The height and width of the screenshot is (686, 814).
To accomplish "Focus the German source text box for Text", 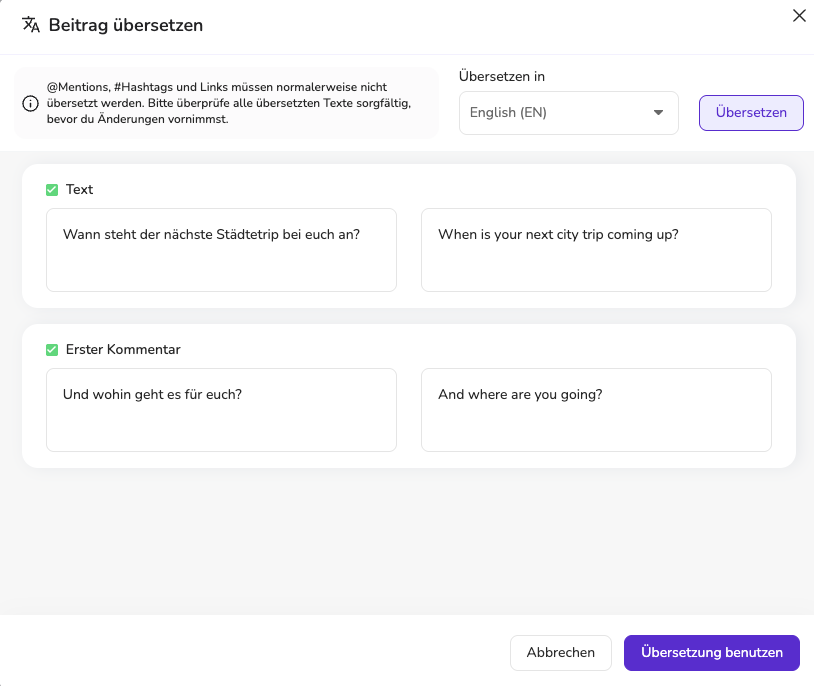I will (x=221, y=250).
